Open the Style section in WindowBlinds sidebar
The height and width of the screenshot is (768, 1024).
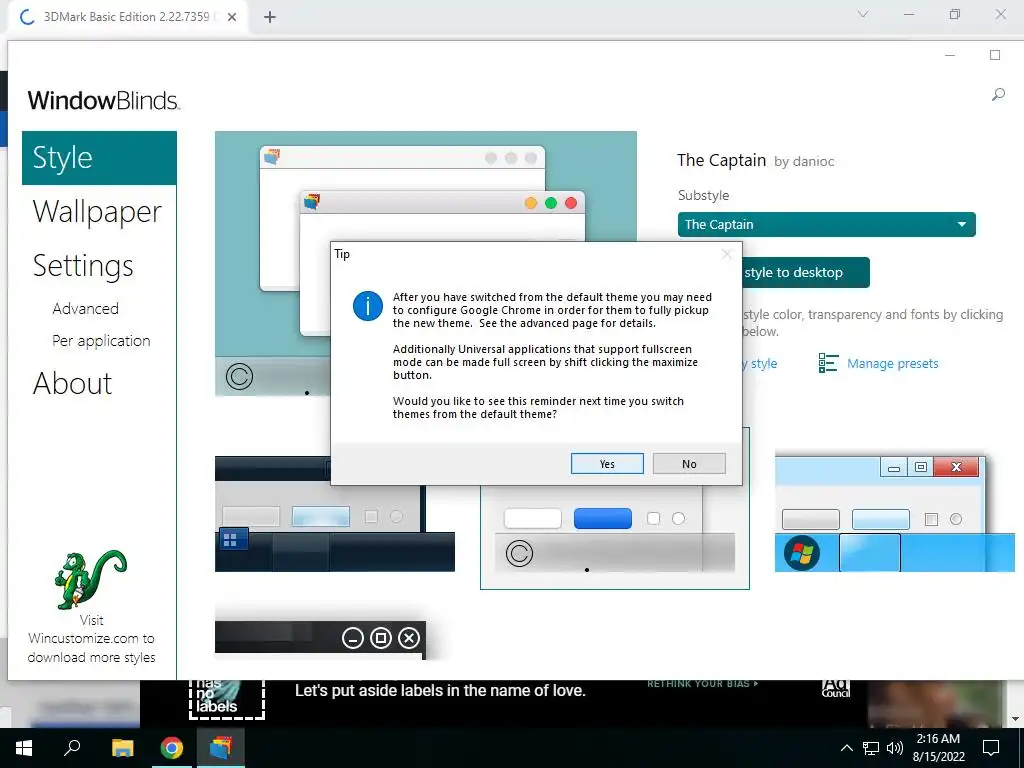click(x=99, y=158)
